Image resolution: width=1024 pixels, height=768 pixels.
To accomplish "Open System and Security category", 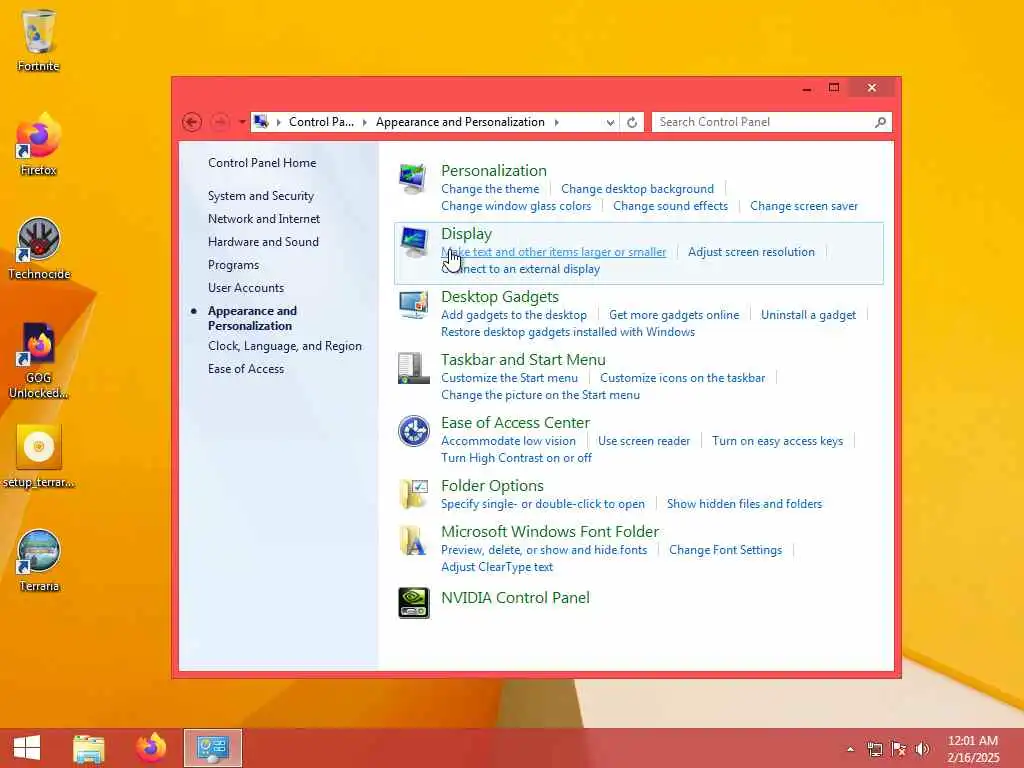I will [261, 196].
